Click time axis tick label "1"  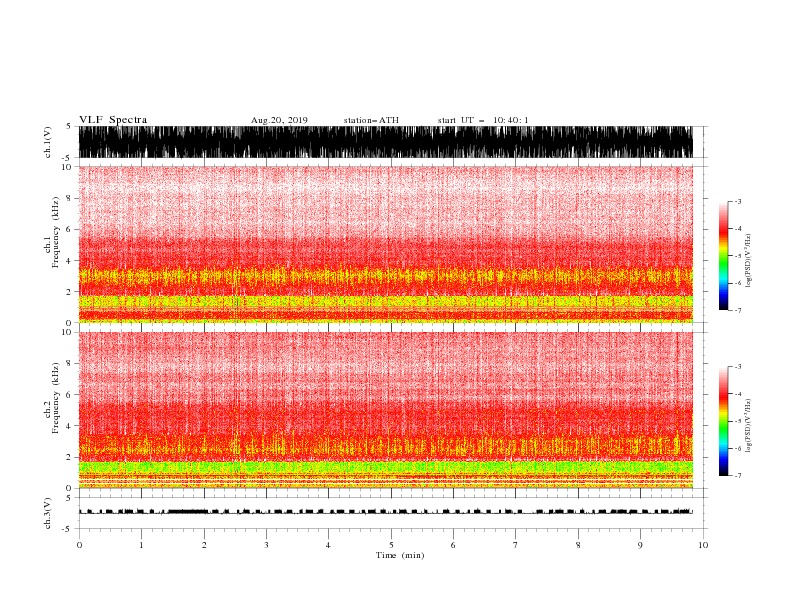point(141,545)
